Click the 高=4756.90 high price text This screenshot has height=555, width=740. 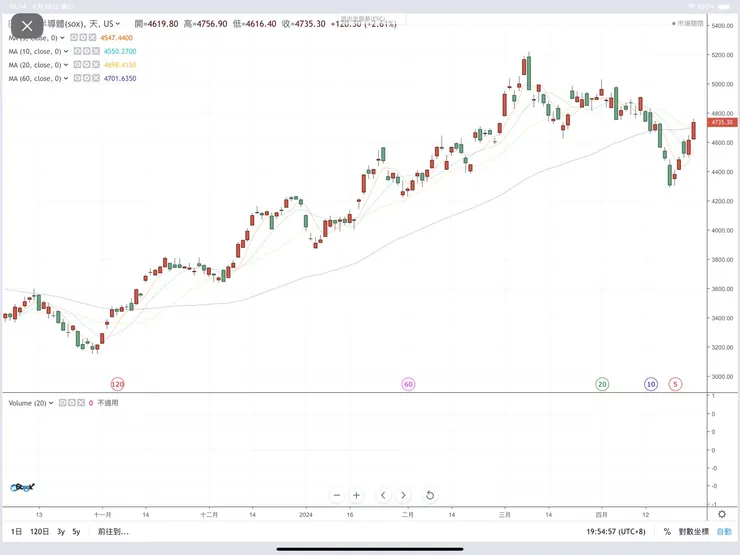click(x=205, y=24)
